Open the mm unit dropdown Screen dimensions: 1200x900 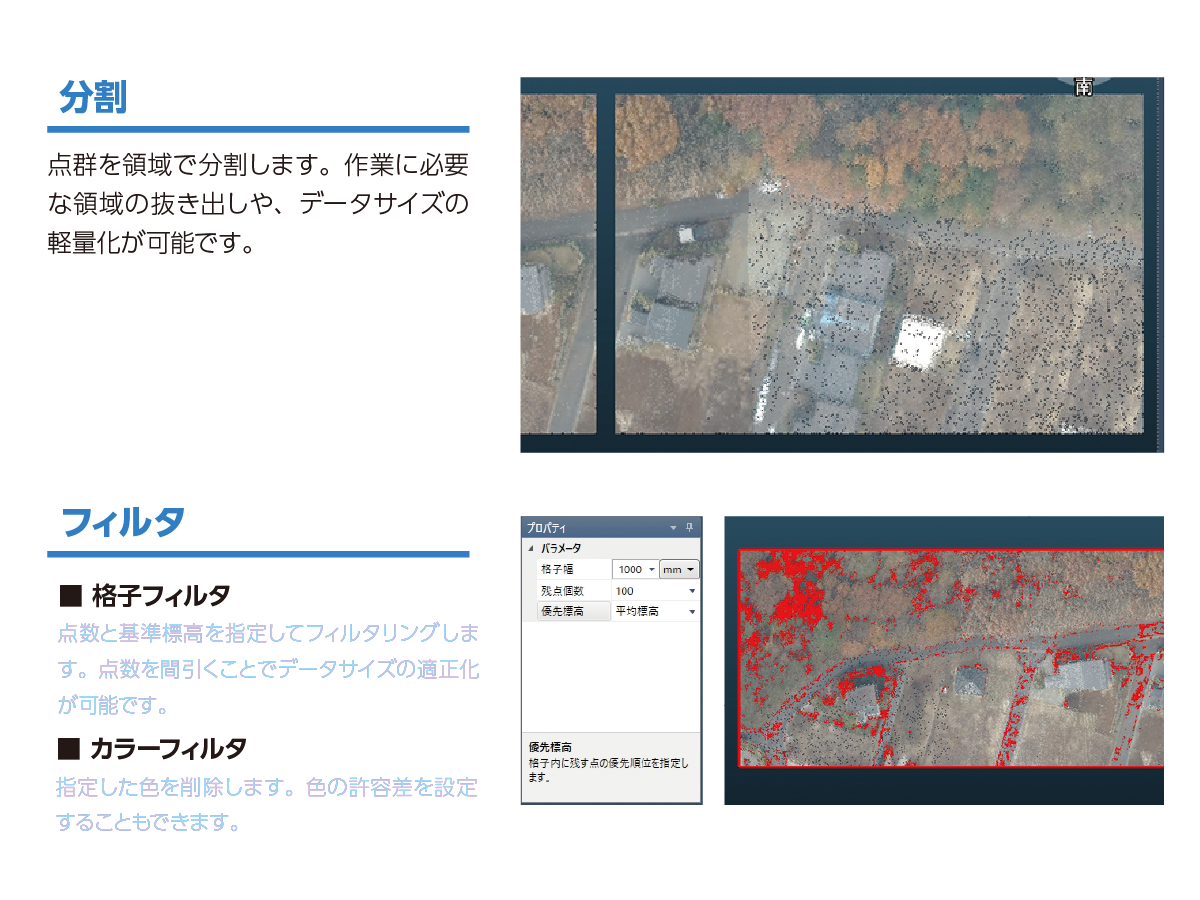click(x=679, y=569)
